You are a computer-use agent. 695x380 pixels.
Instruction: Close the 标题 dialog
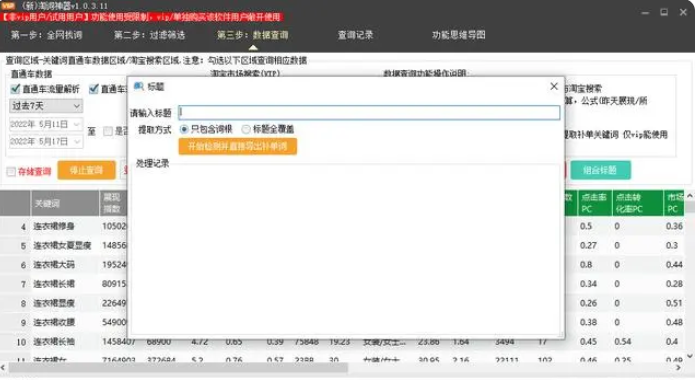(x=554, y=86)
